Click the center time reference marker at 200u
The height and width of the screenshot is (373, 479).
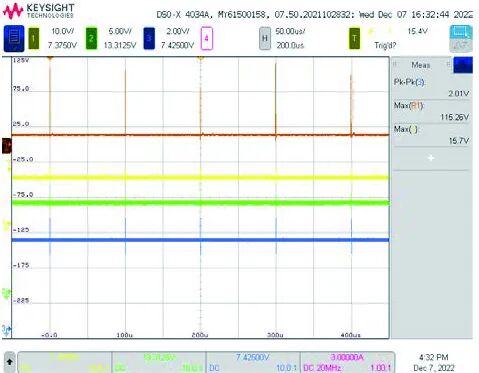pyautogui.click(x=200, y=58)
